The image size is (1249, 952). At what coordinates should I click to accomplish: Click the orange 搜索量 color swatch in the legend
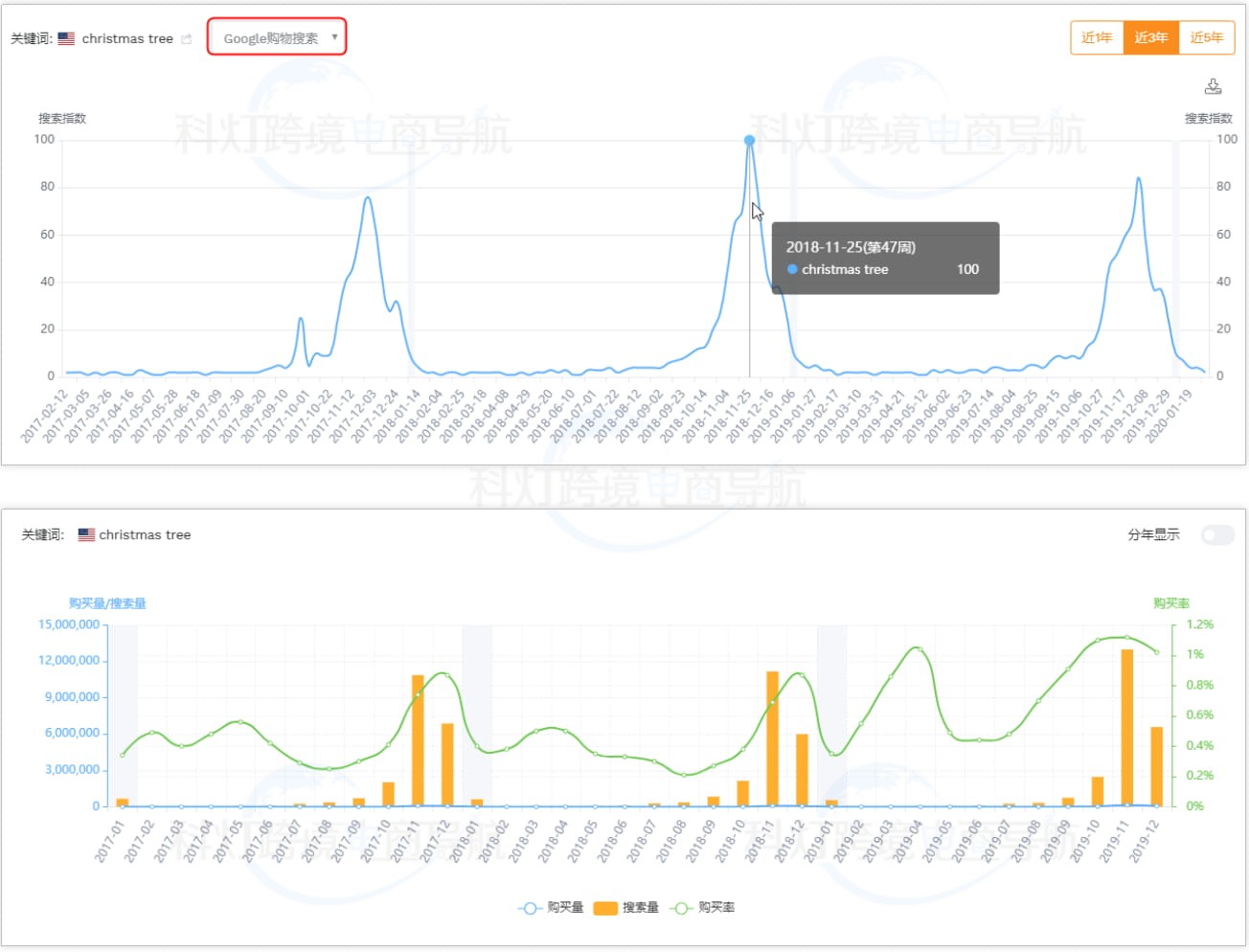pyautogui.click(x=603, y=907)
